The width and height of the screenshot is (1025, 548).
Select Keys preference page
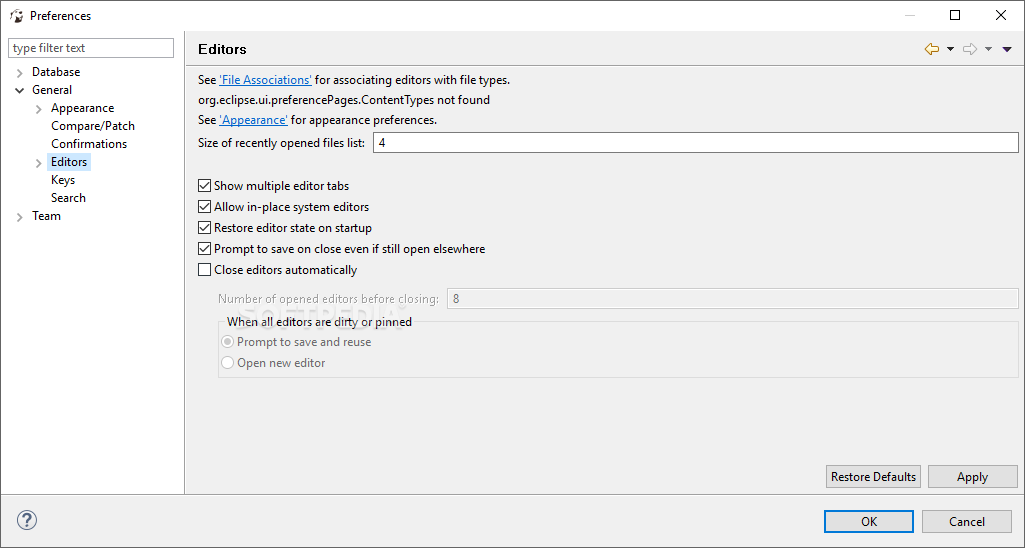point(63,180)
